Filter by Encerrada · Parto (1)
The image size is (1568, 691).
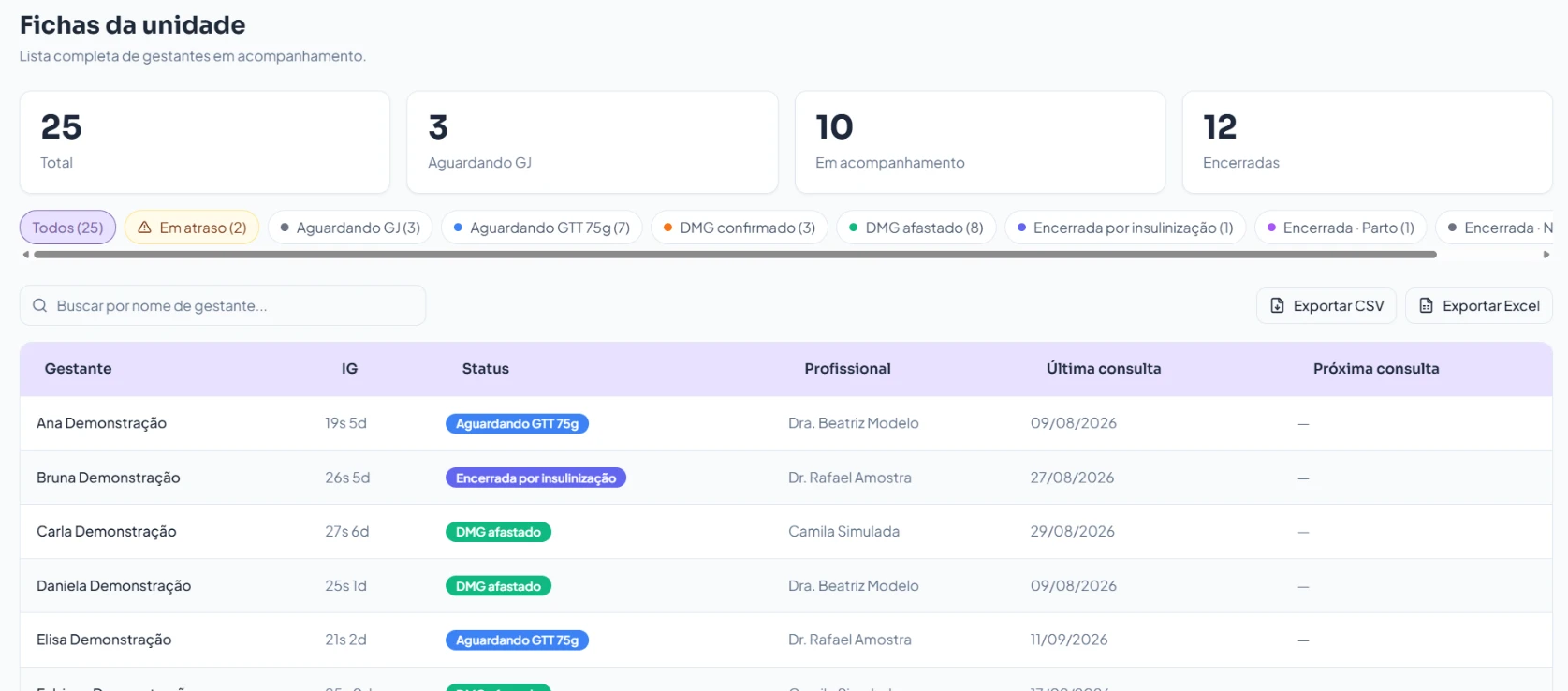1341,228
